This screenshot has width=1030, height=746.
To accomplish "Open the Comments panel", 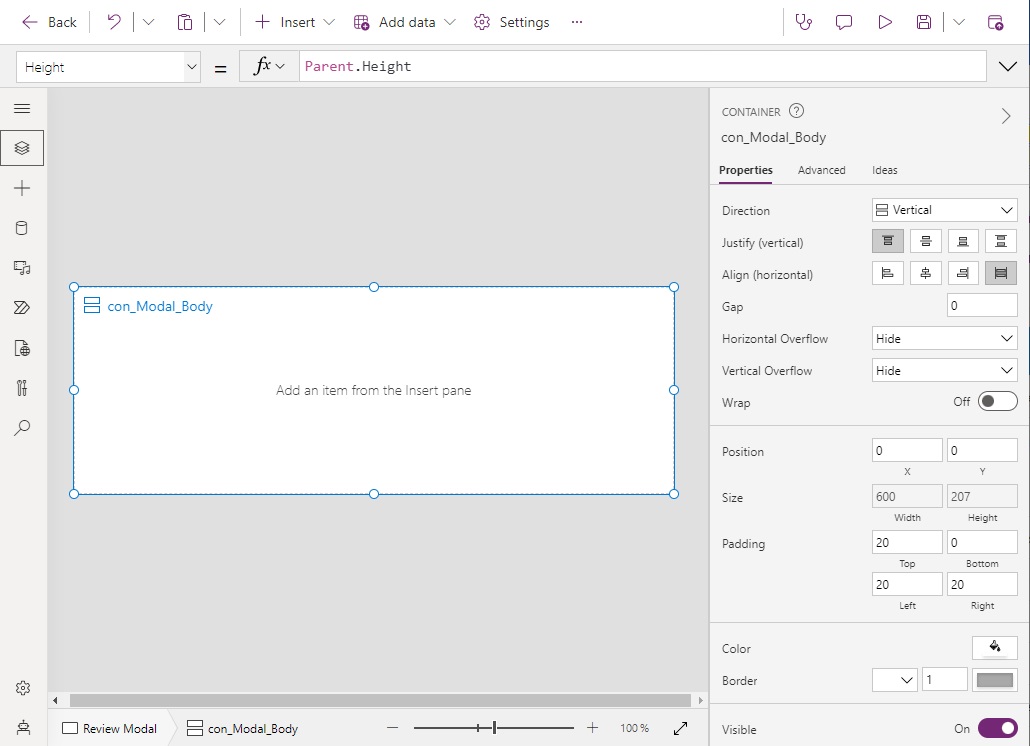I will [843, 21].
